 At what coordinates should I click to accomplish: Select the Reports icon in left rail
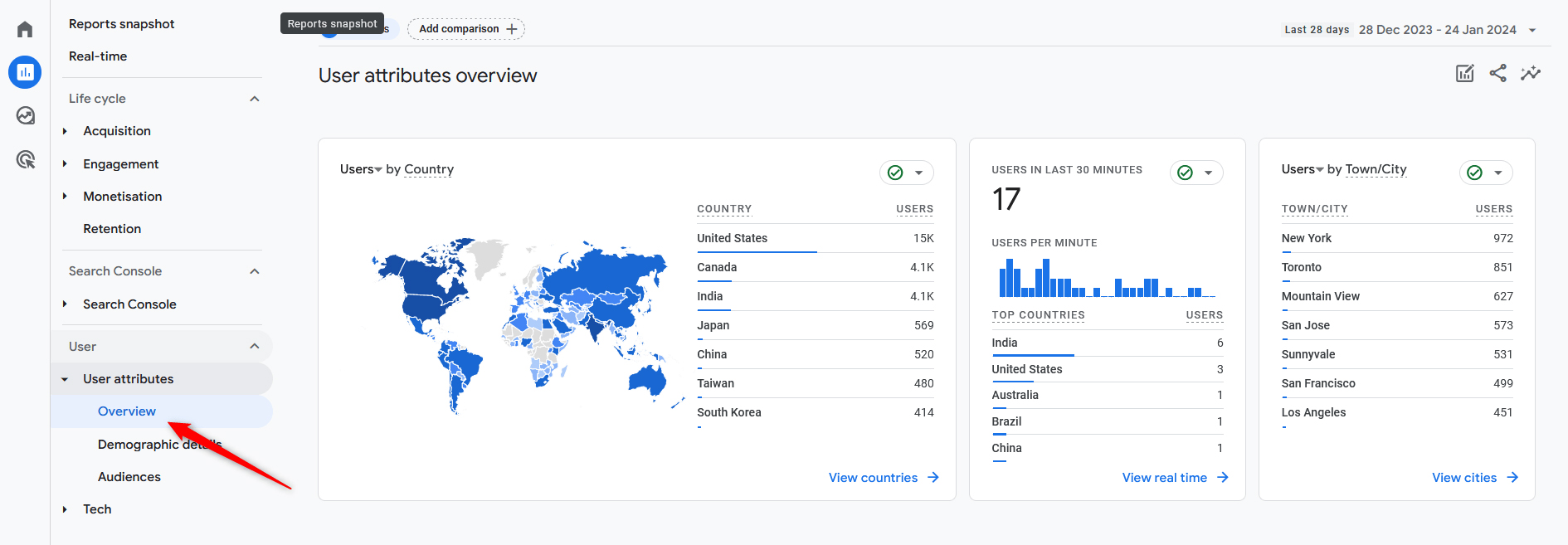[25, 72]
